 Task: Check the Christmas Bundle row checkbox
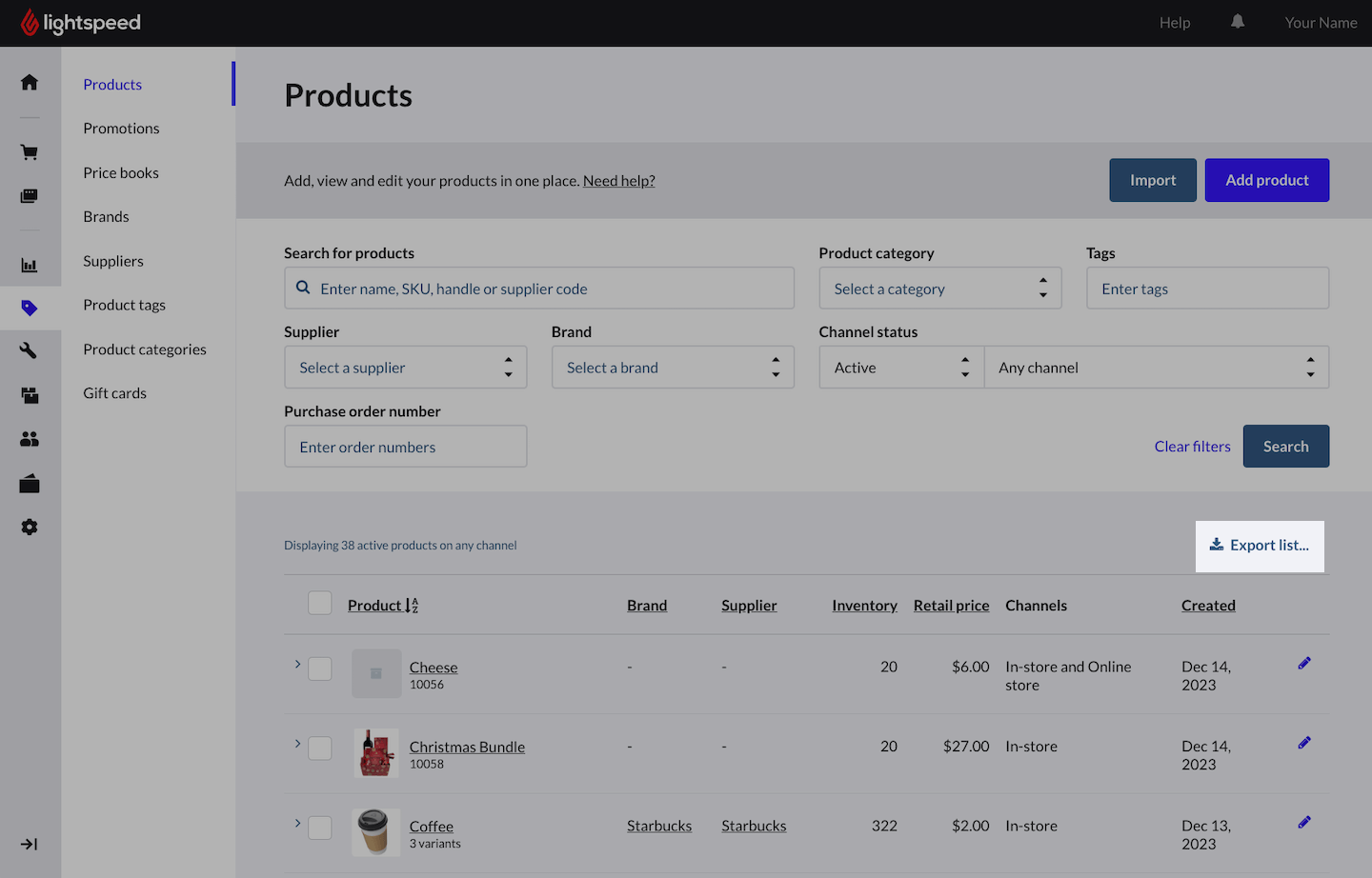(320, 748)
